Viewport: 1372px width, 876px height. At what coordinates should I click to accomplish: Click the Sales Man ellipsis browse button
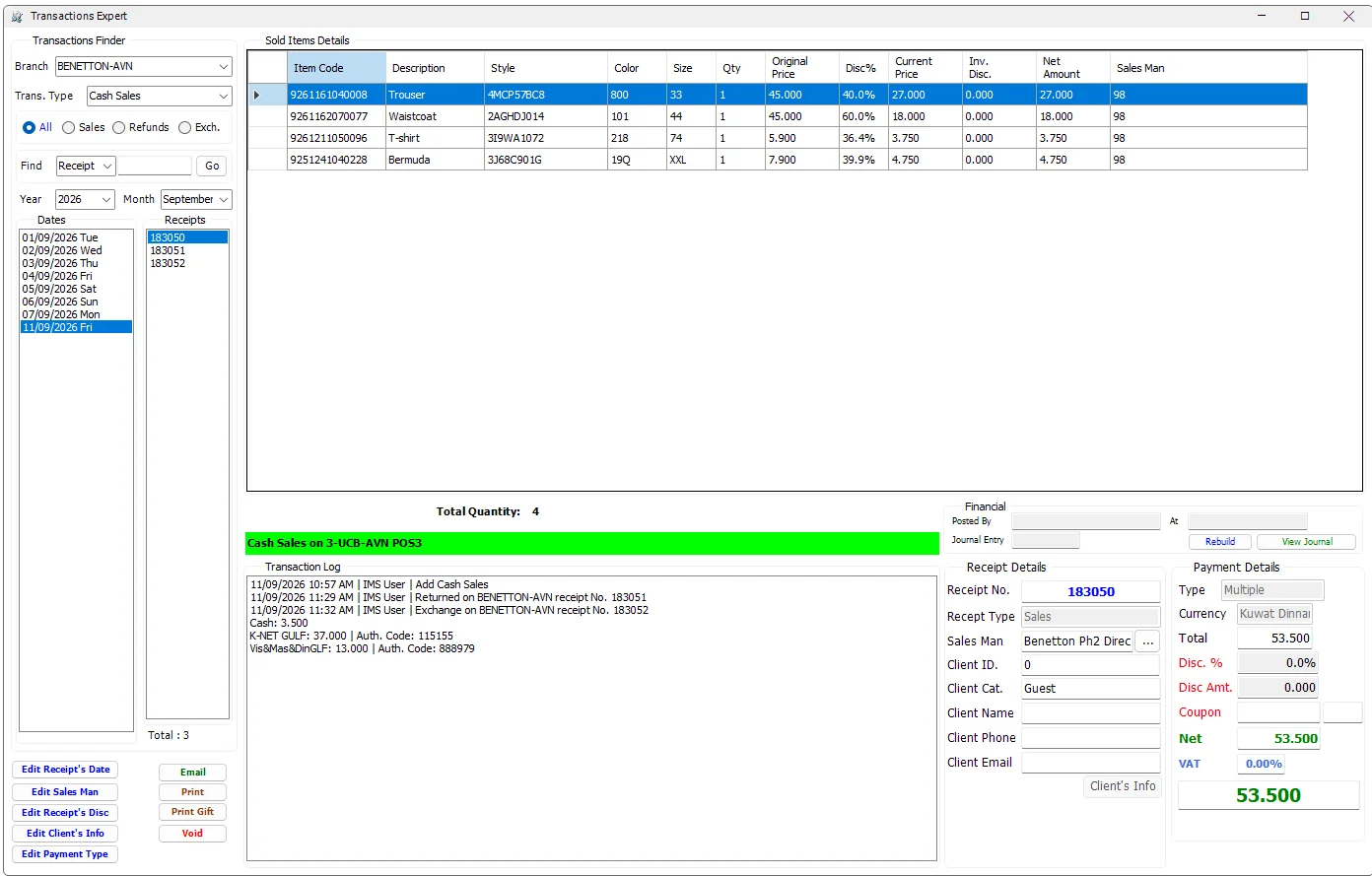(x=1147, y=641)
